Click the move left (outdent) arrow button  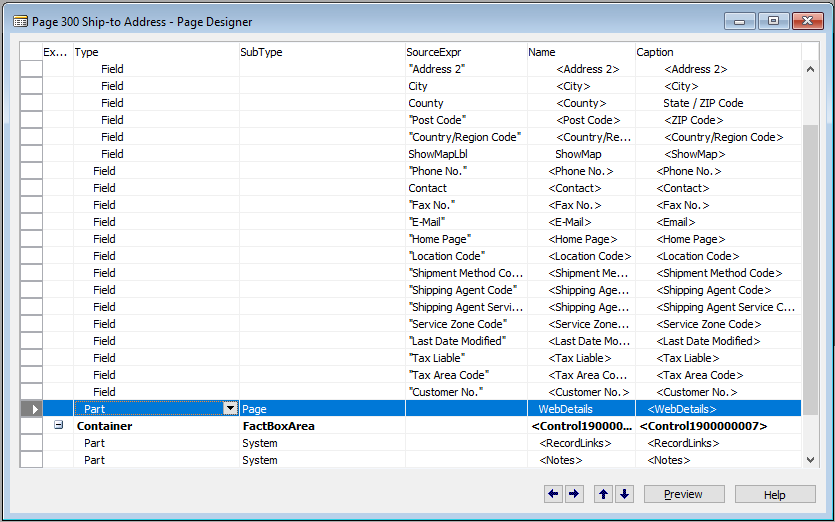pos(553,494)
